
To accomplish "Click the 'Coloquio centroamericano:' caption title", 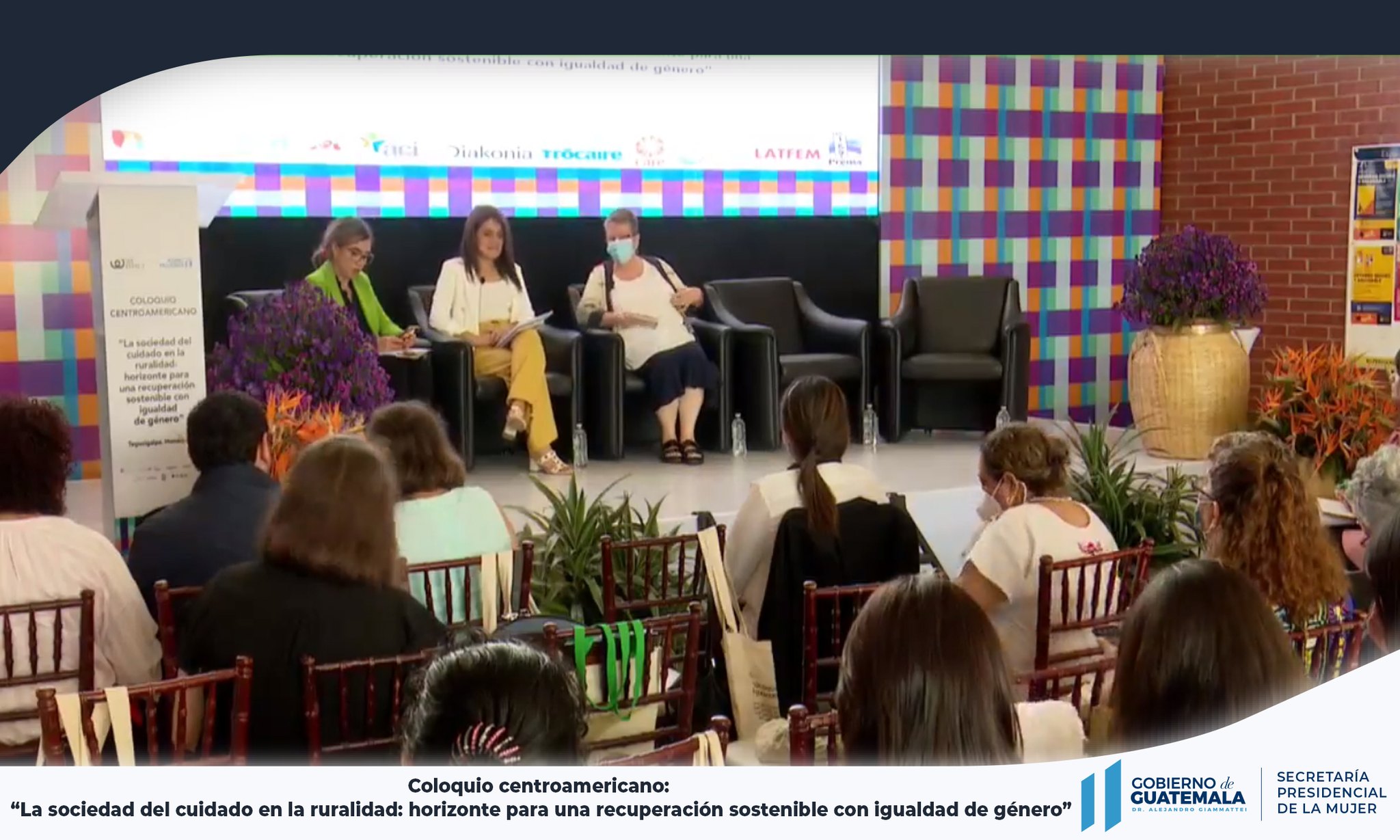I will tap(539, 786).
